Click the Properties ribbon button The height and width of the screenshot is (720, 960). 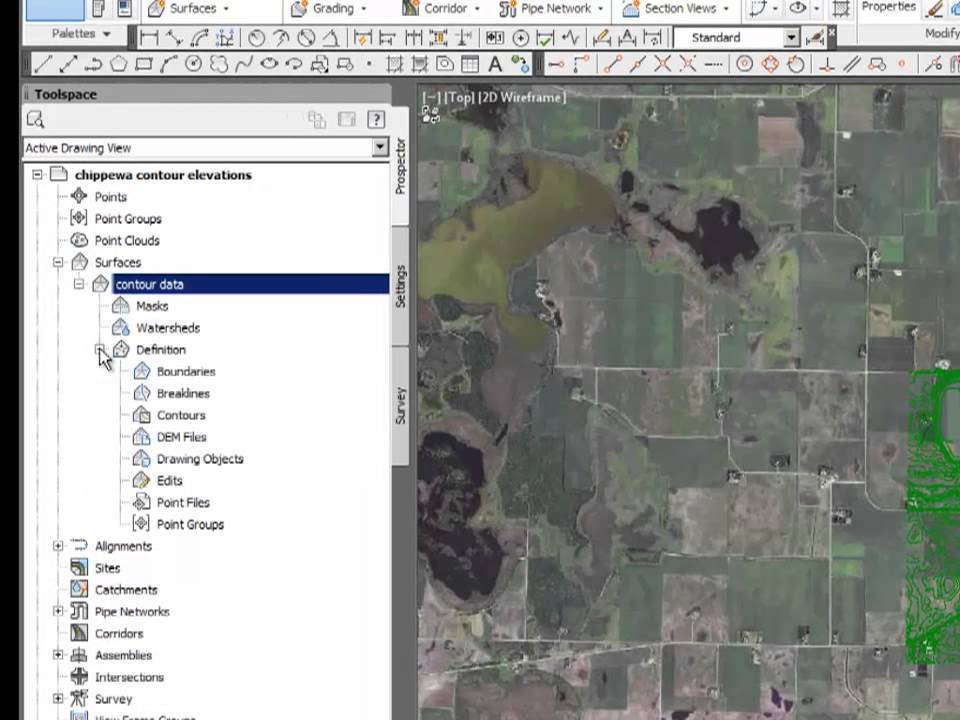pos(888,7)
